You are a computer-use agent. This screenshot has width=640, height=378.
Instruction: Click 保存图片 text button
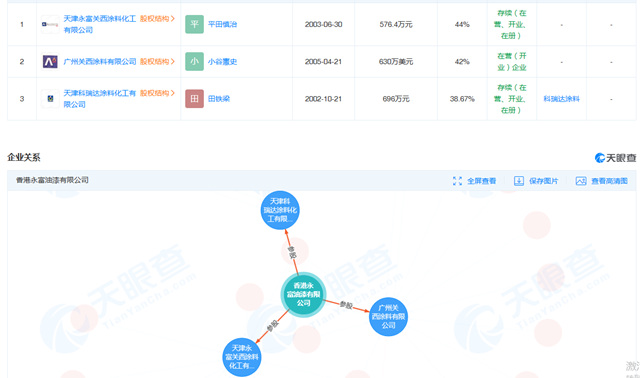pos(543,181)
